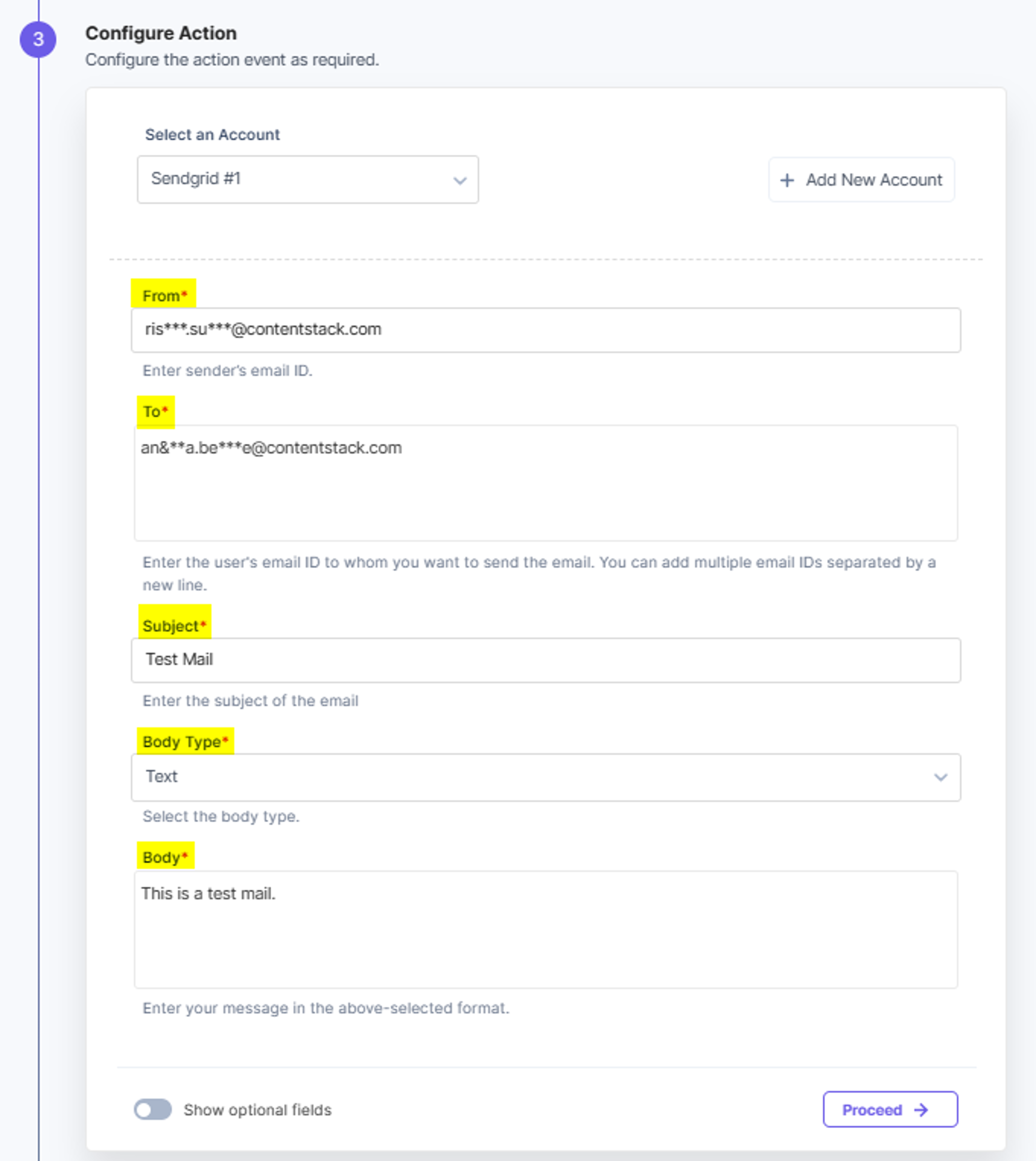Viewport: 1036px width, 1161px height.
Task: Click the Proceed button
Action: (890, 1109)
